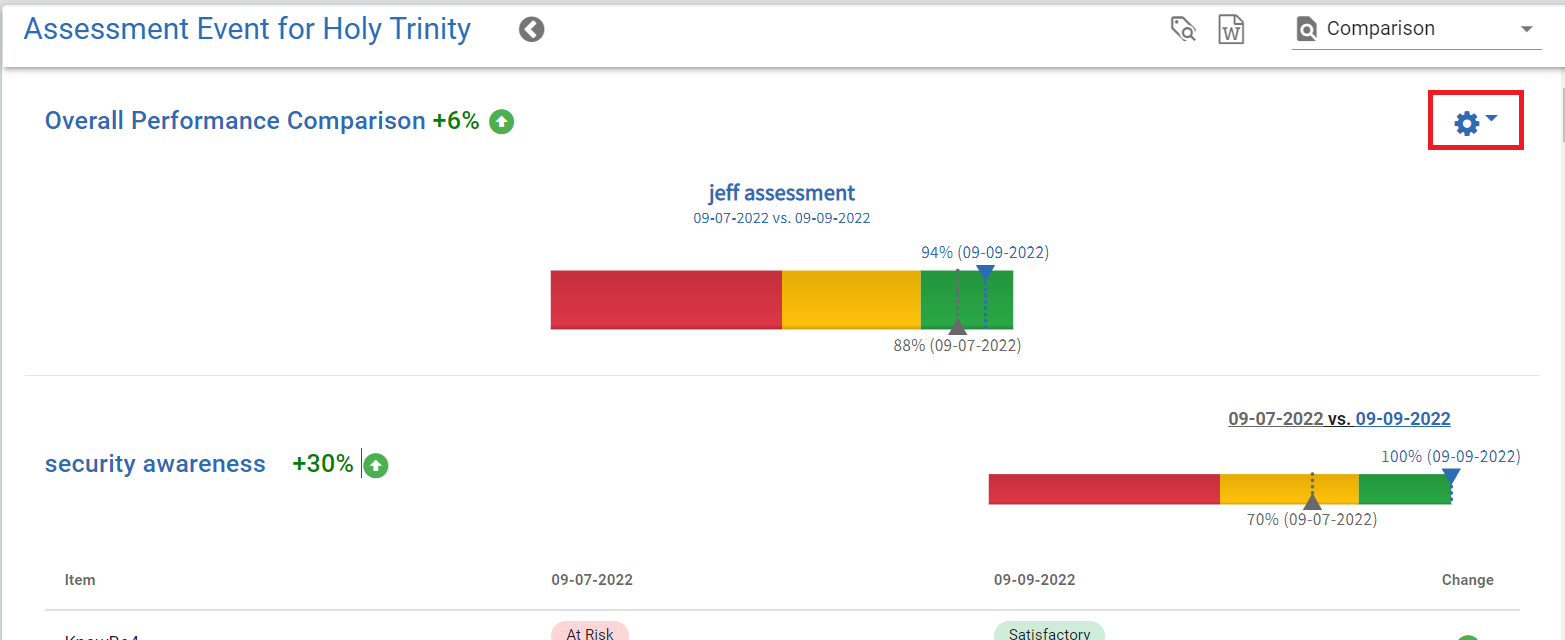The width and height of the screenshot is (1565, 640).
Task: Click the blue 100% marker on security awareness bar
Action: click(1451, 476)
